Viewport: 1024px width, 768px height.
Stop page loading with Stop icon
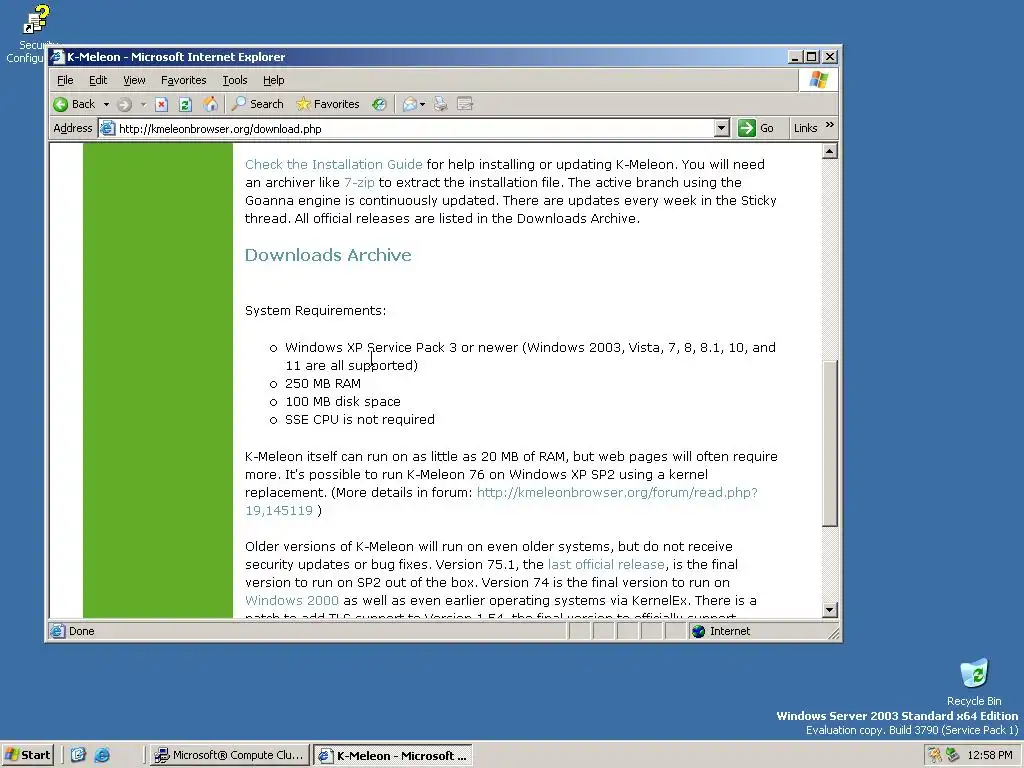[161, 104]
